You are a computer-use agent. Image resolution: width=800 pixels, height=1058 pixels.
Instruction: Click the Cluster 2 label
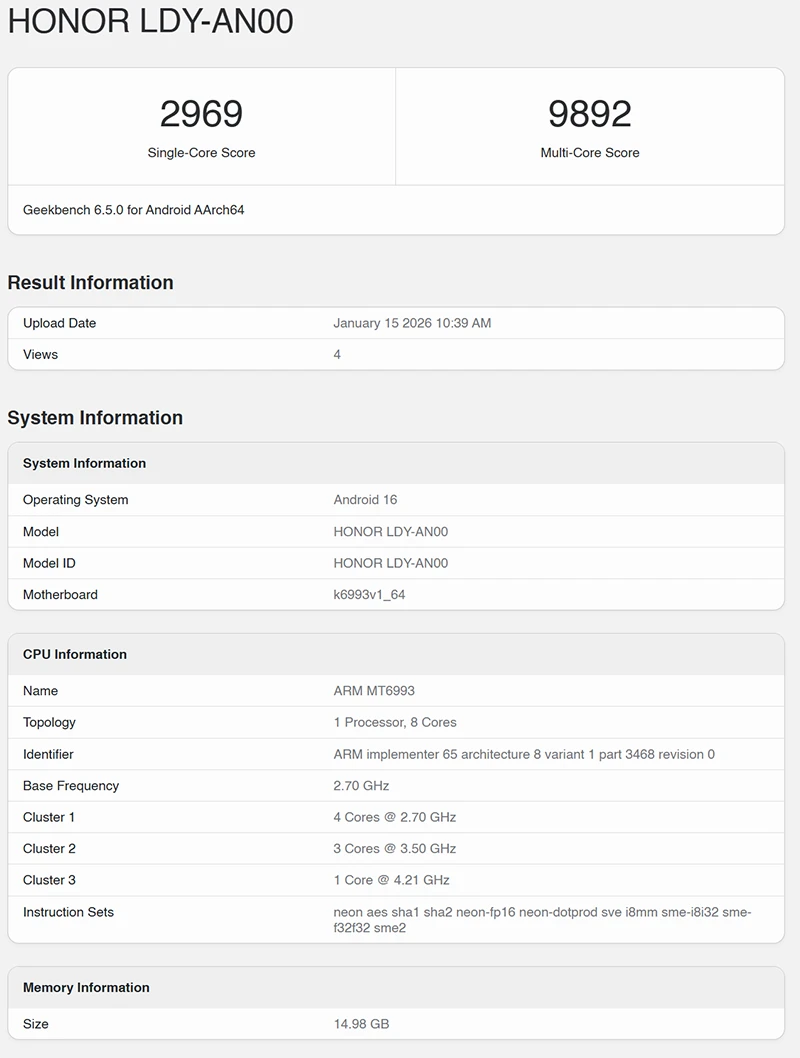click(49, 849)
